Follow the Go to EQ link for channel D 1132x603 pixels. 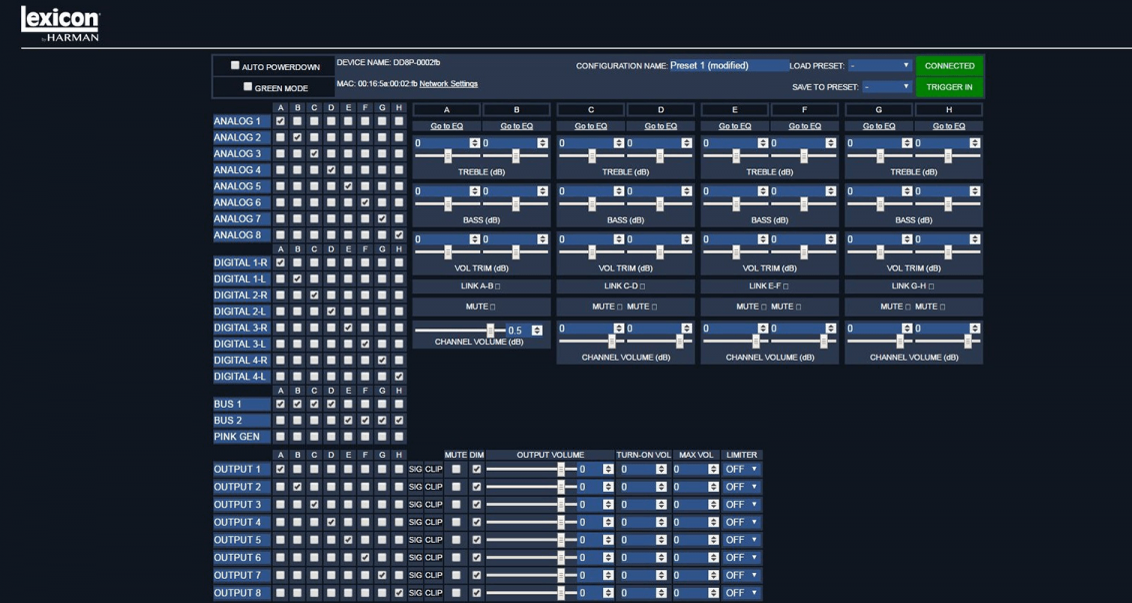(x=661, y=126)
